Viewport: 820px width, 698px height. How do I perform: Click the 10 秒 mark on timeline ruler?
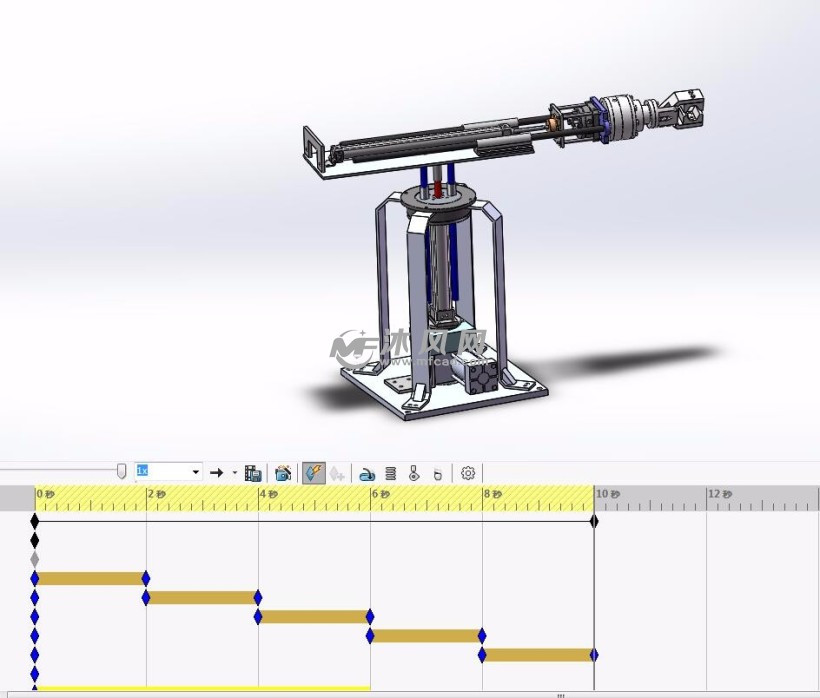608,494
